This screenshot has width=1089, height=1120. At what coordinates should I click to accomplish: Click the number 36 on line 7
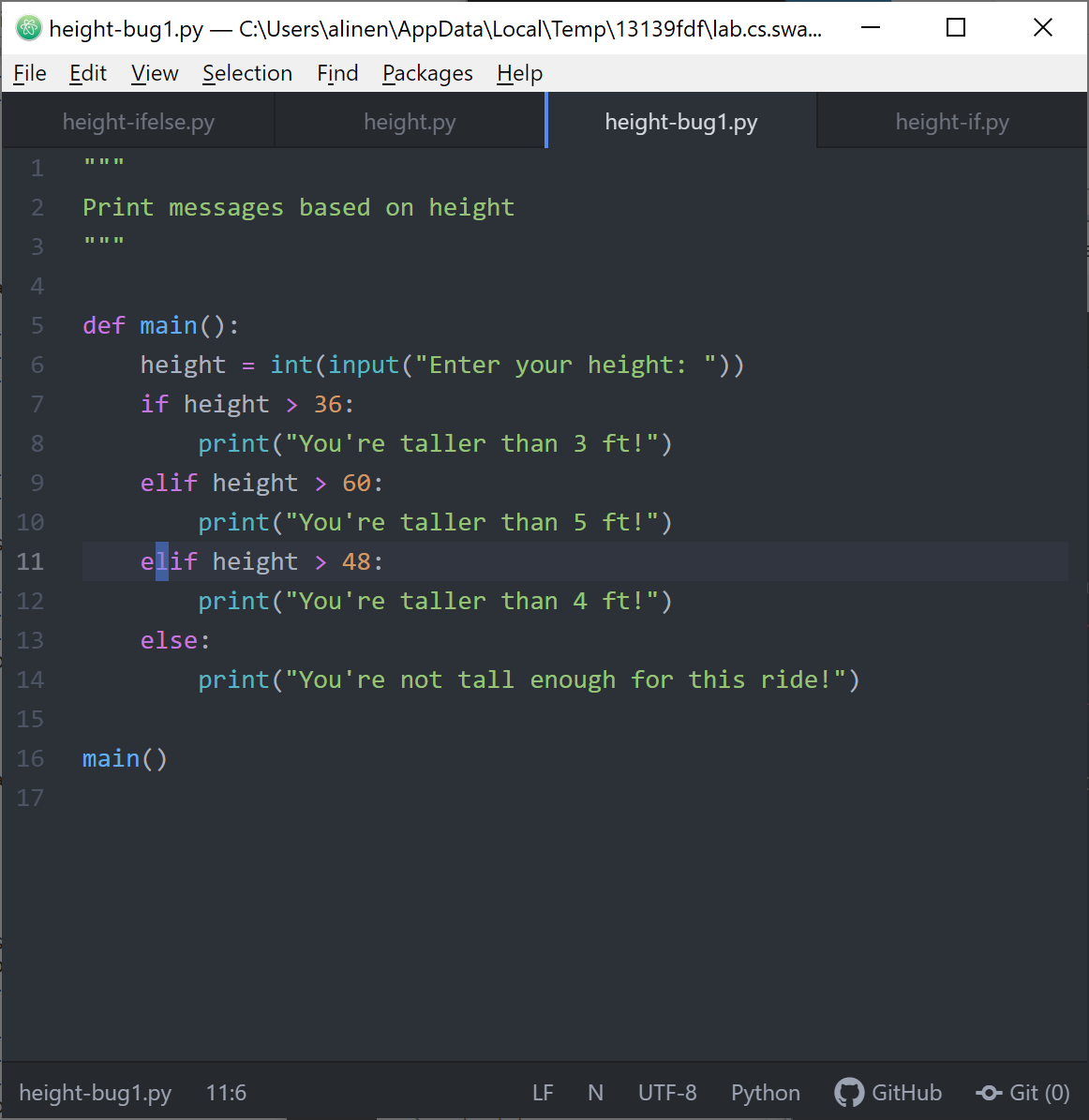328,404
